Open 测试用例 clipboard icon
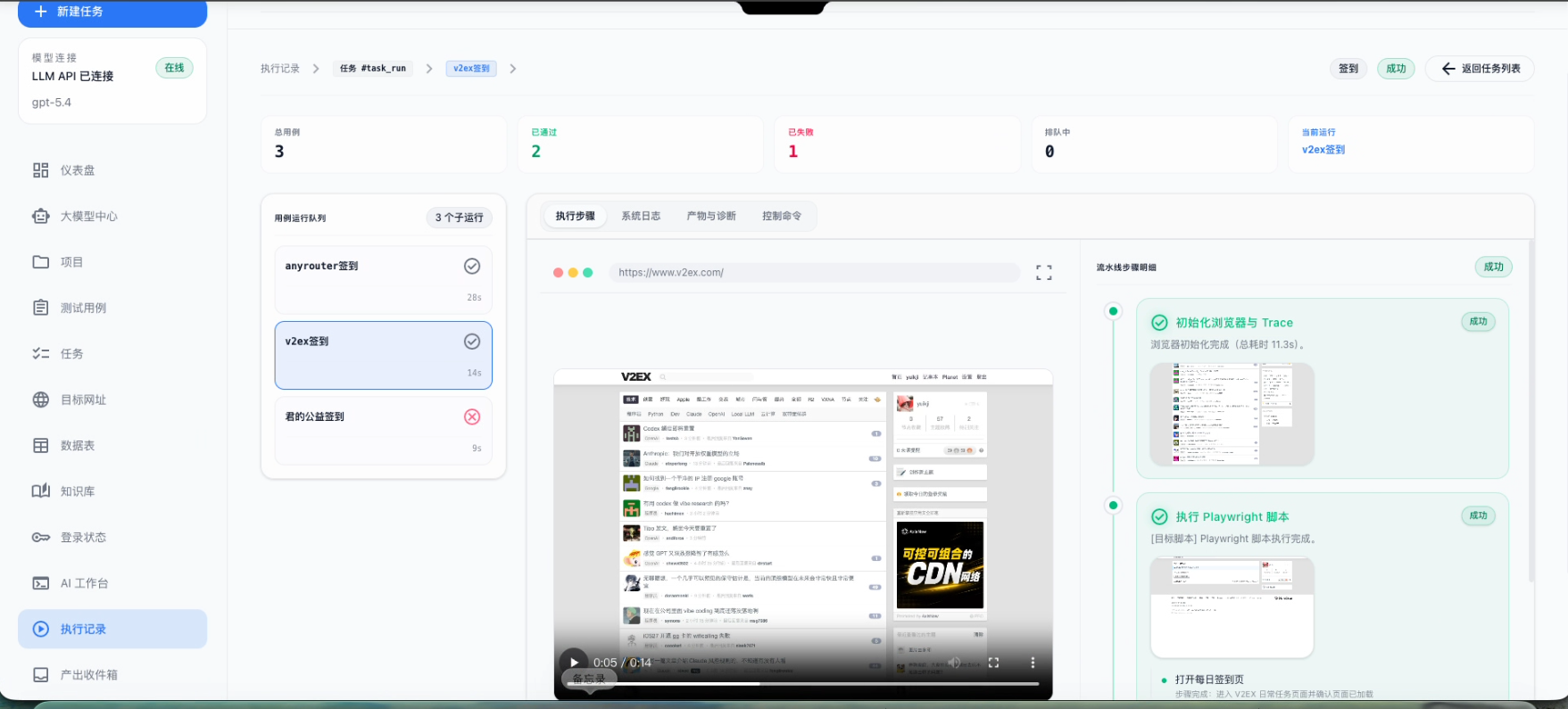The height and width of the screenshot is (709, 1568). [x=41, y=308]
